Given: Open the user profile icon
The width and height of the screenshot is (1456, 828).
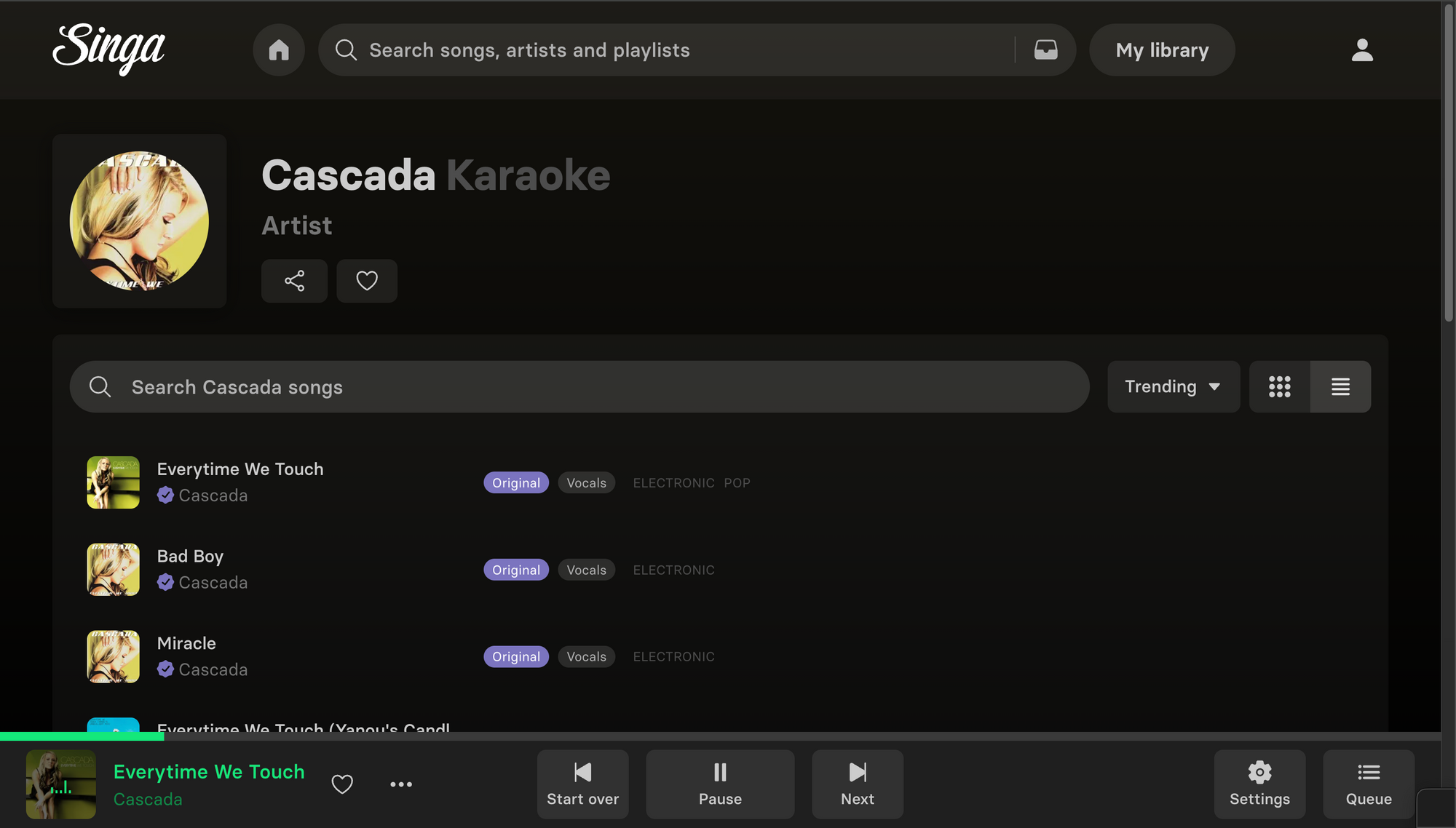Looking at the screenshot, I should coord(1362,49).
